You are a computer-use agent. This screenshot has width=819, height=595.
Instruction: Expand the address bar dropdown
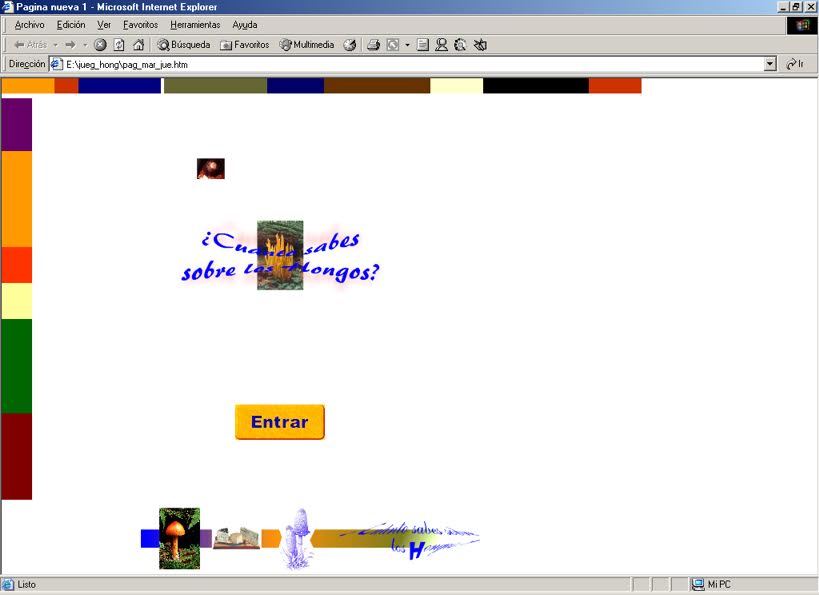pyautogui.click(x=770, y=64)
